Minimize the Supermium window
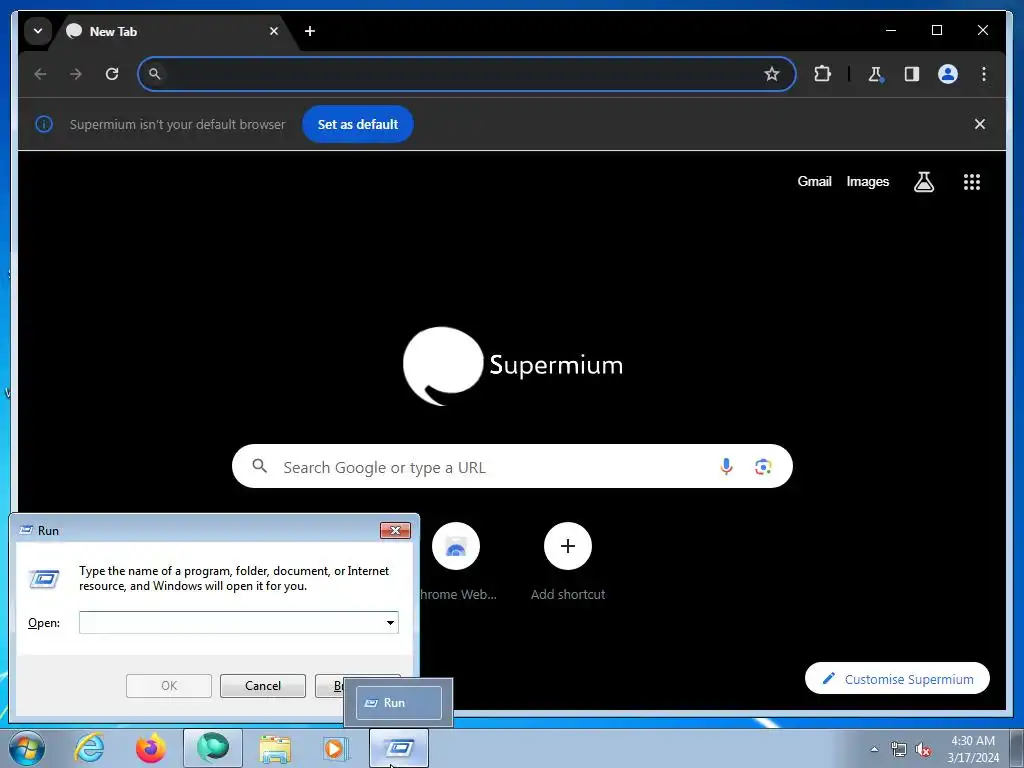 [891, 30]
